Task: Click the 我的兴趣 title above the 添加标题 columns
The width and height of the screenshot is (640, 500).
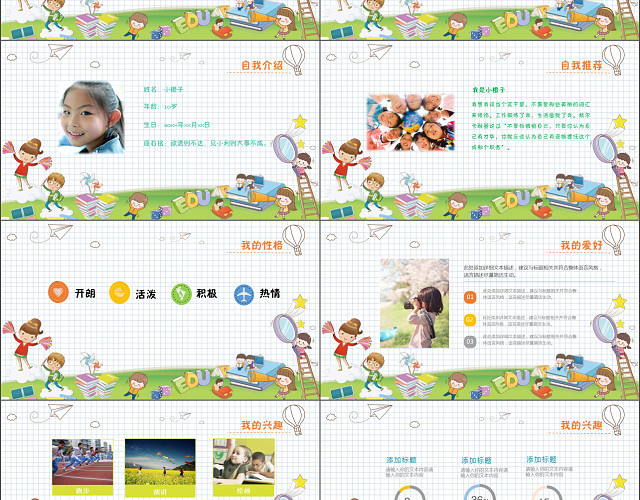Action: point(581,425)
